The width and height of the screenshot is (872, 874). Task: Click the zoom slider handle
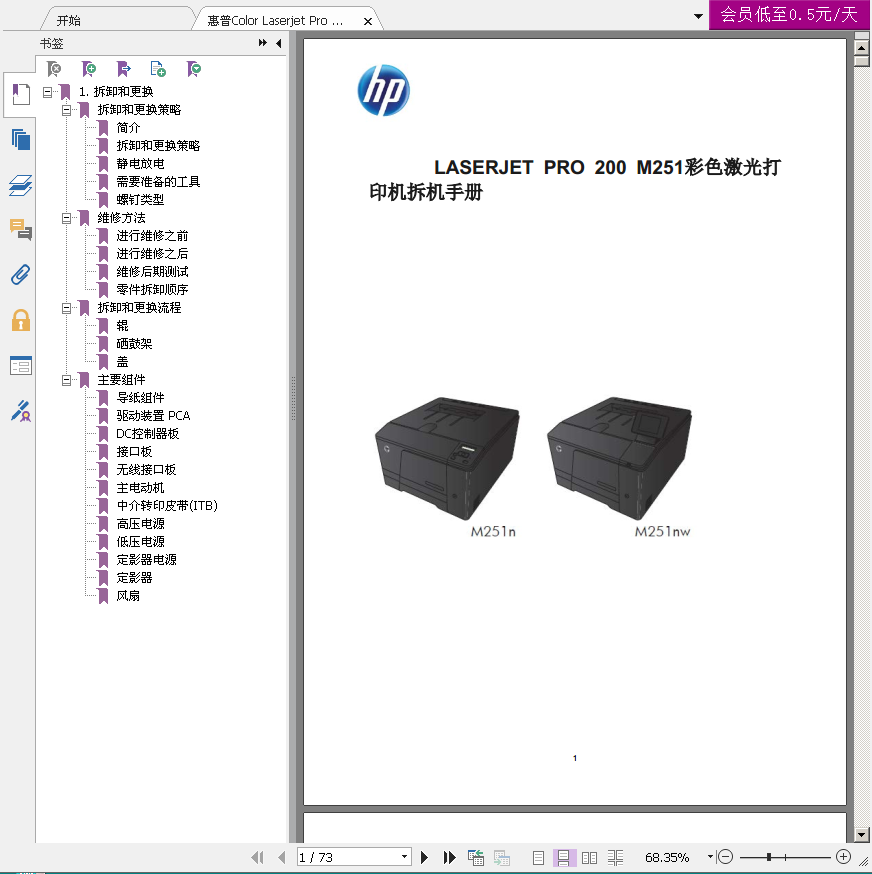tap(769, 857)
